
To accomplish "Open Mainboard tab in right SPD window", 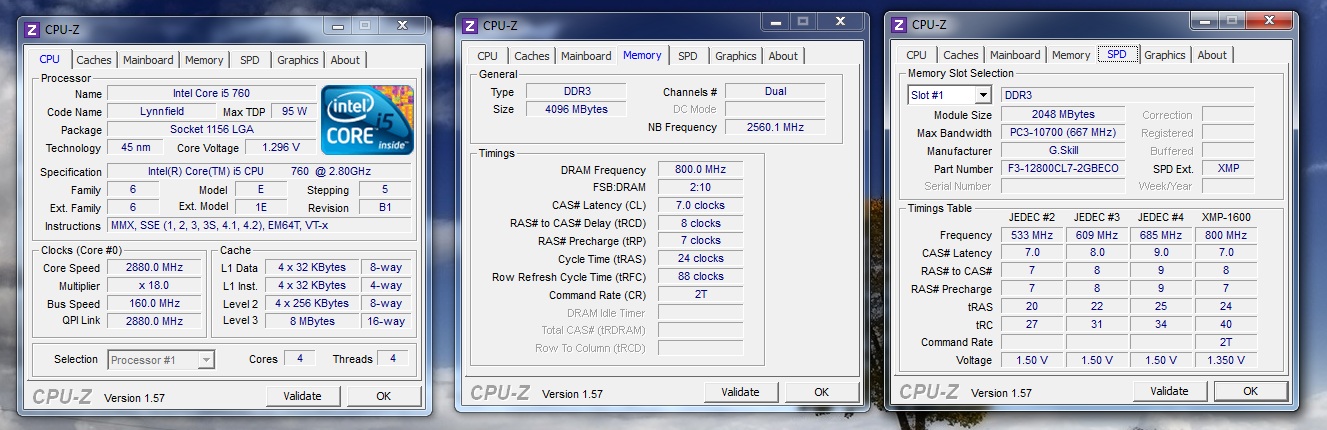I will [1015, 55].
